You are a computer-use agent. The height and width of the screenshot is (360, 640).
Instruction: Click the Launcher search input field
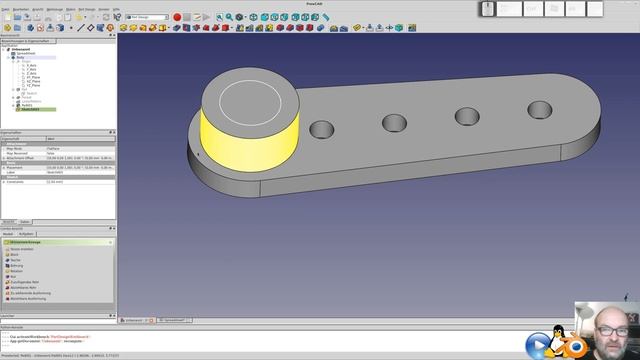click(58, 322)
